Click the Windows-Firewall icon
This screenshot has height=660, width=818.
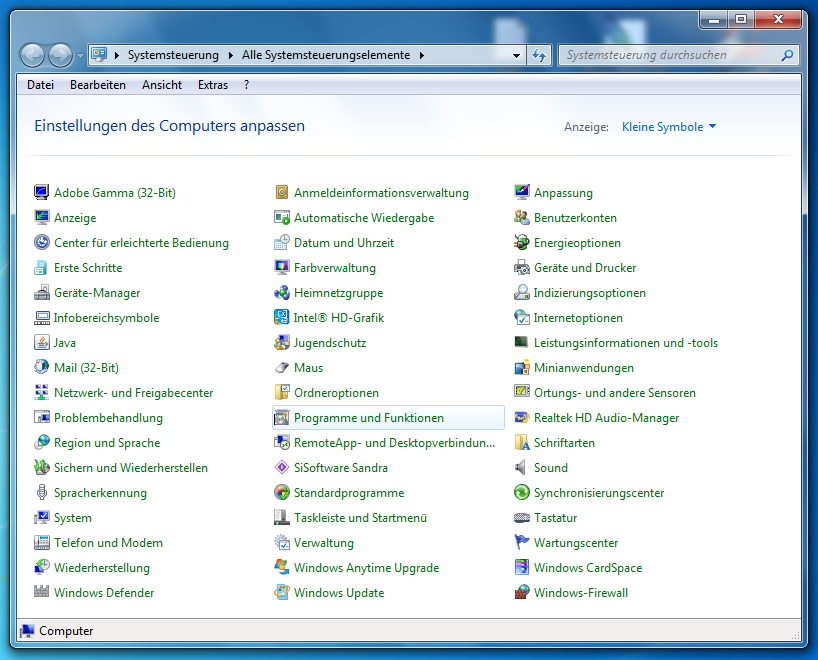coord(522,593)
